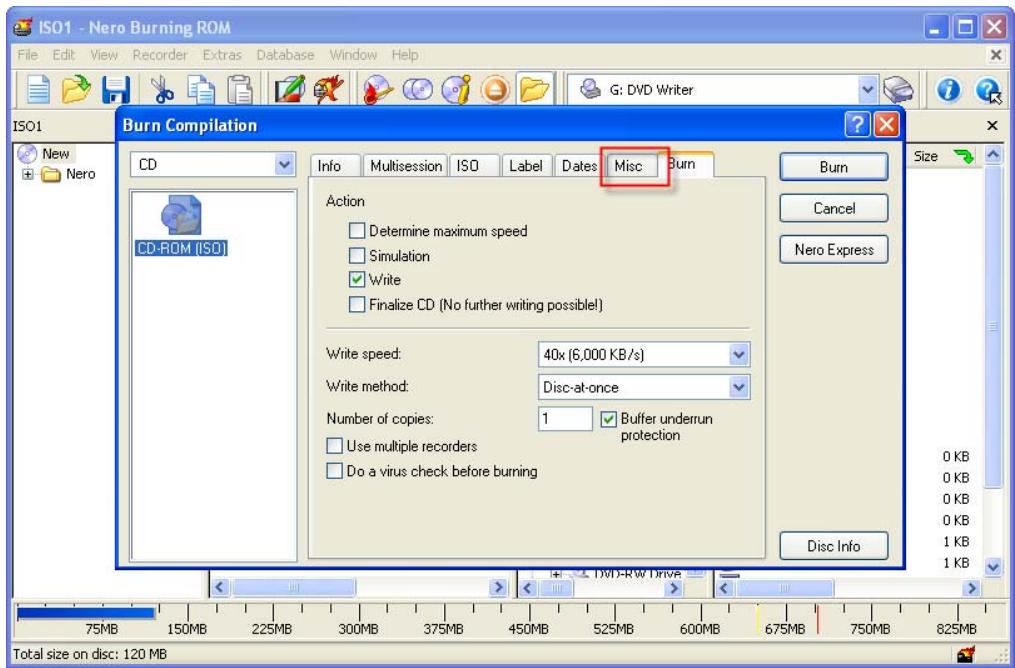Click the Cut scissors icon
This screenshot has height=668, width=1015.
[x=161, y=90]
